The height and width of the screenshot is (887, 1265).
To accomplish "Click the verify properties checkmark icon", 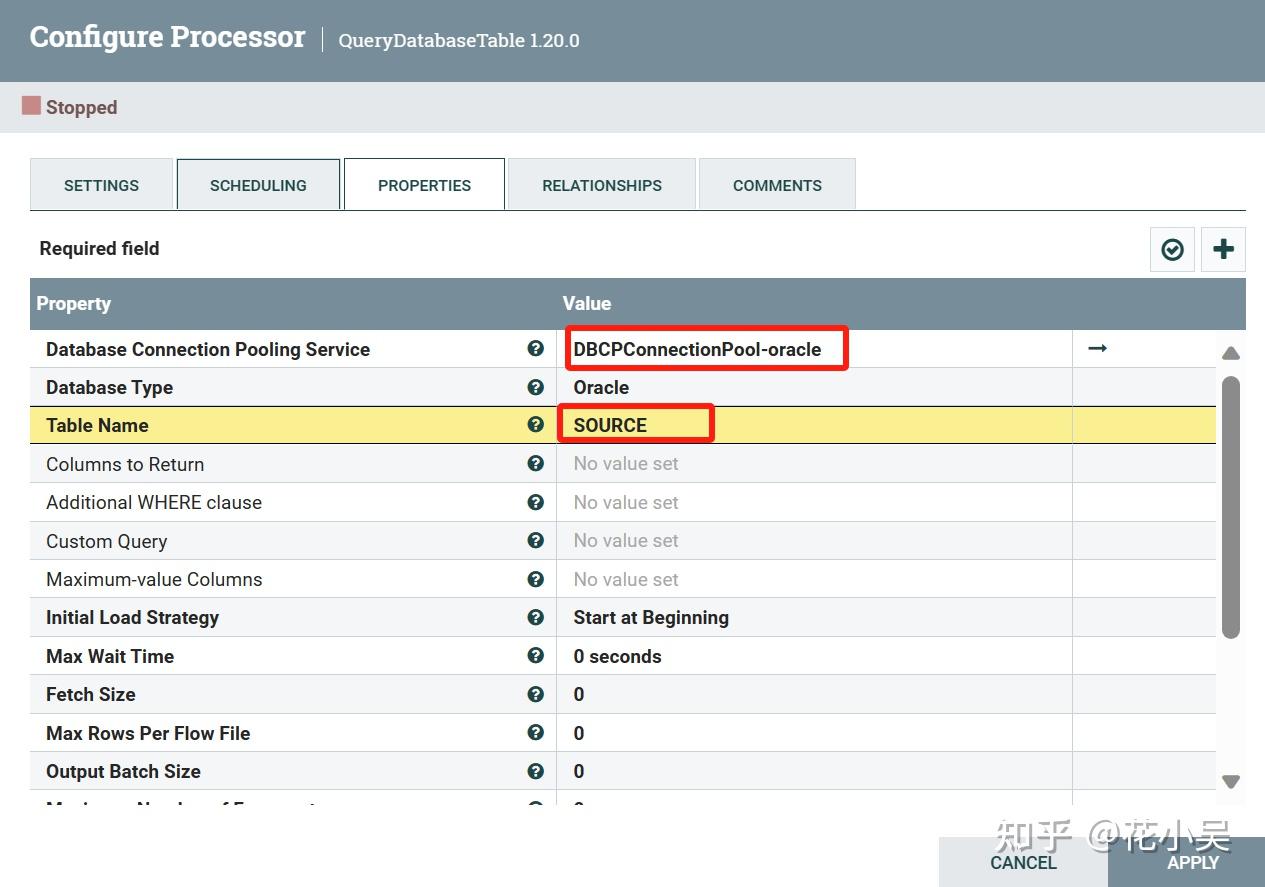I will 1172,249.
